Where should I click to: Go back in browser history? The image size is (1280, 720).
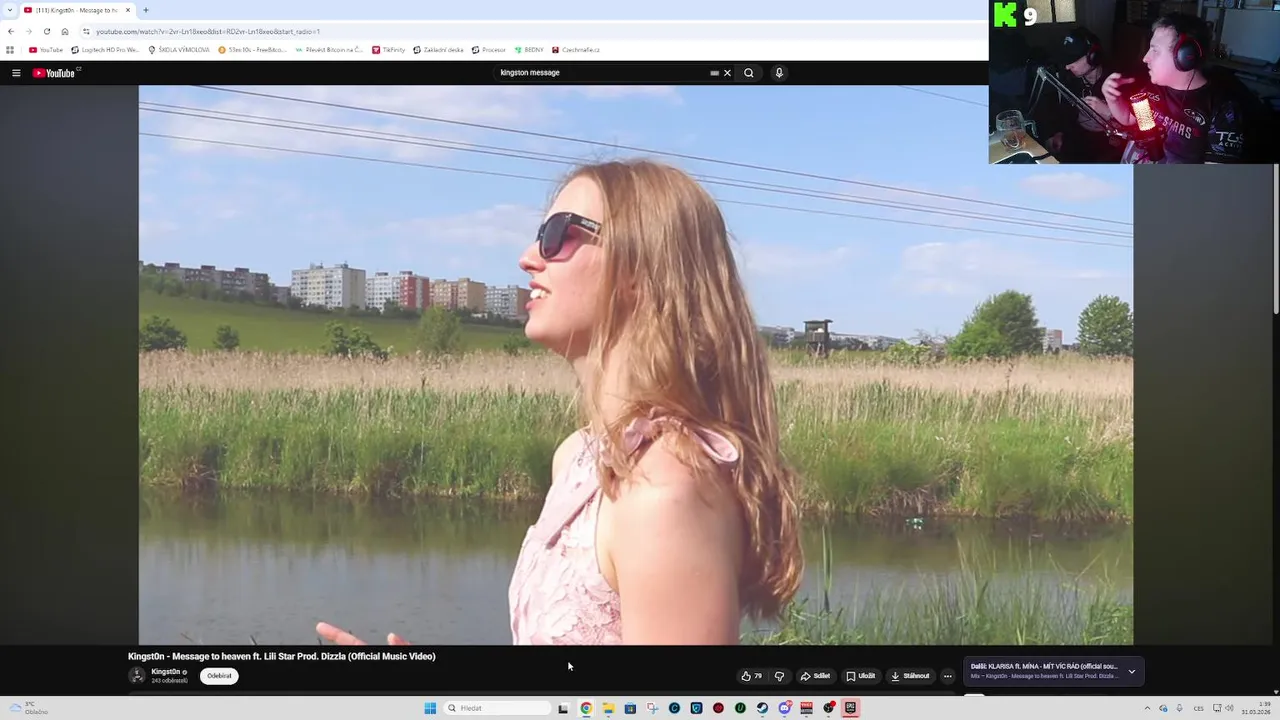[x=11, y=31]
